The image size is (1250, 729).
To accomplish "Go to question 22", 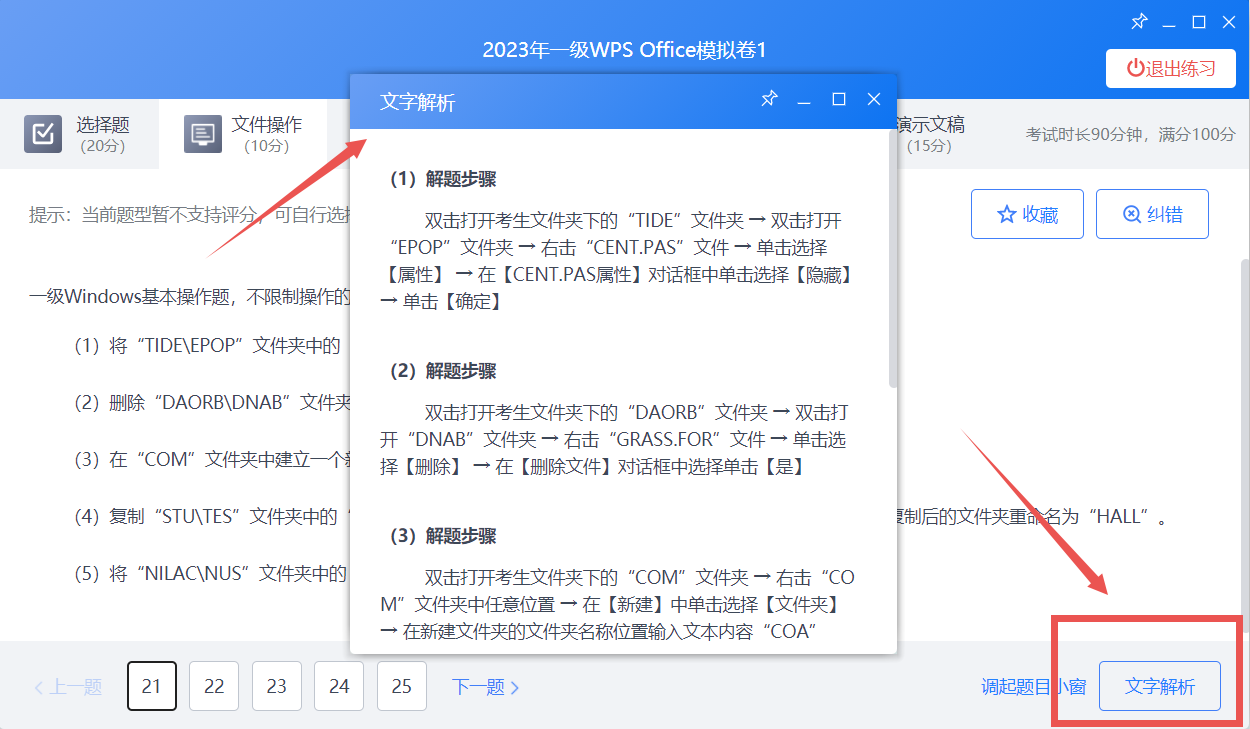I will (x=214, y=686).
